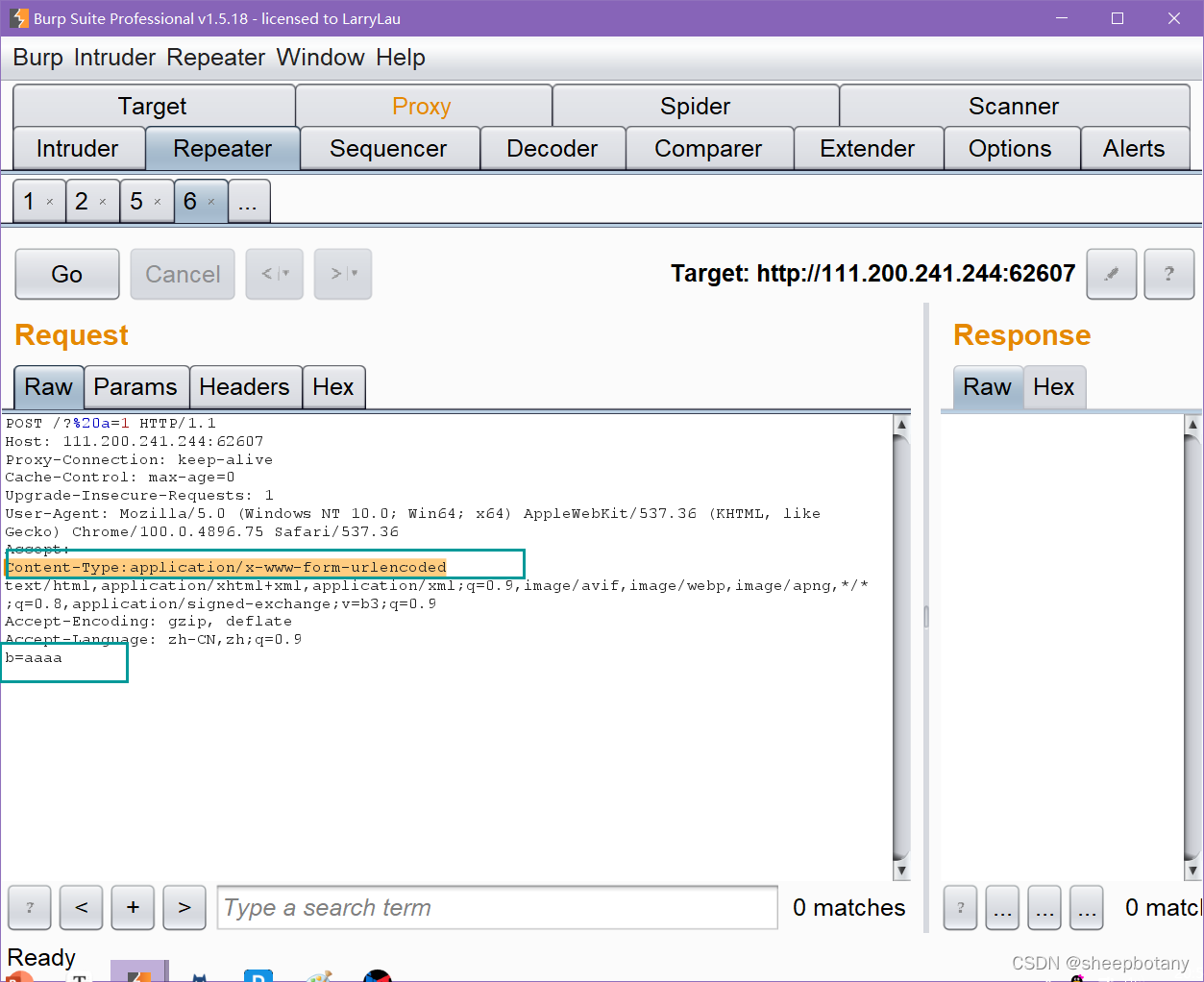This screenshot has height=982, width=1204.
Task: Select the request Raw view tab
Action: [49, 386]
